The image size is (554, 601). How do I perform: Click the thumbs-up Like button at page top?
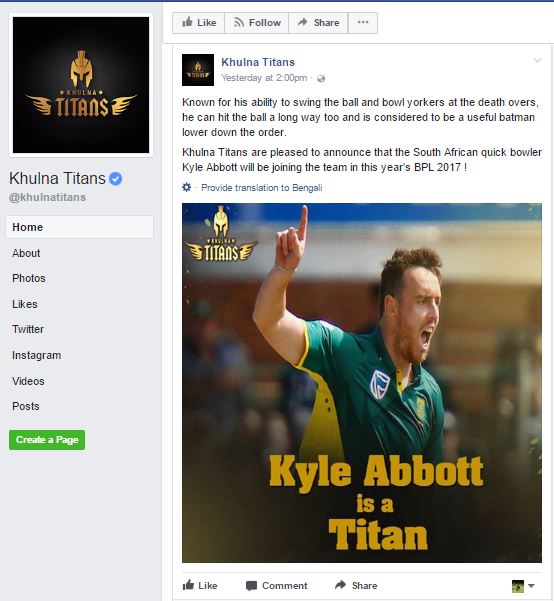point(199,23)
